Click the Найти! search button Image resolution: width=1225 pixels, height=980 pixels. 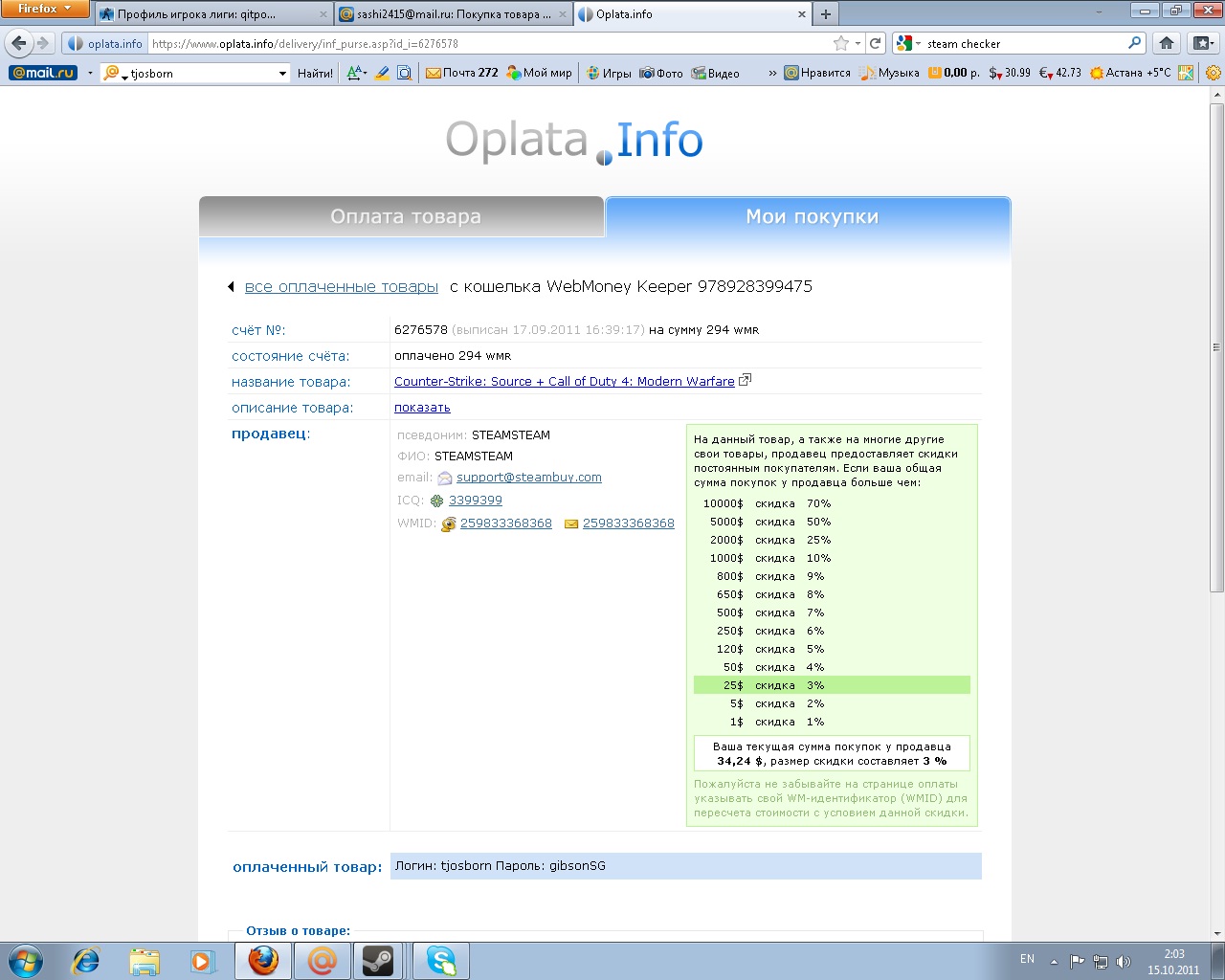tap(315, 73)
